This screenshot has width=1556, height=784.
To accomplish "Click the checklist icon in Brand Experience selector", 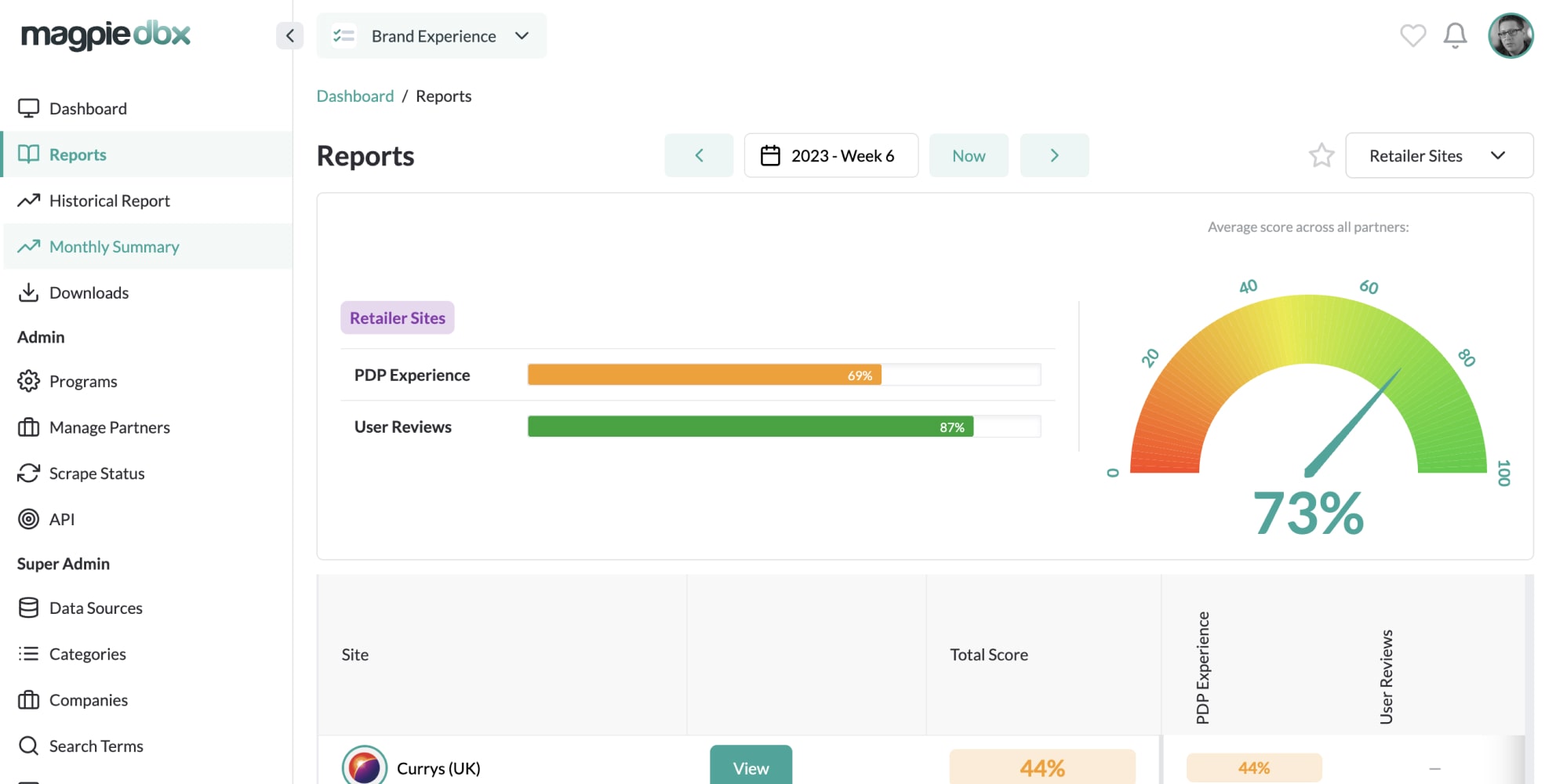I will pos(344,35).
